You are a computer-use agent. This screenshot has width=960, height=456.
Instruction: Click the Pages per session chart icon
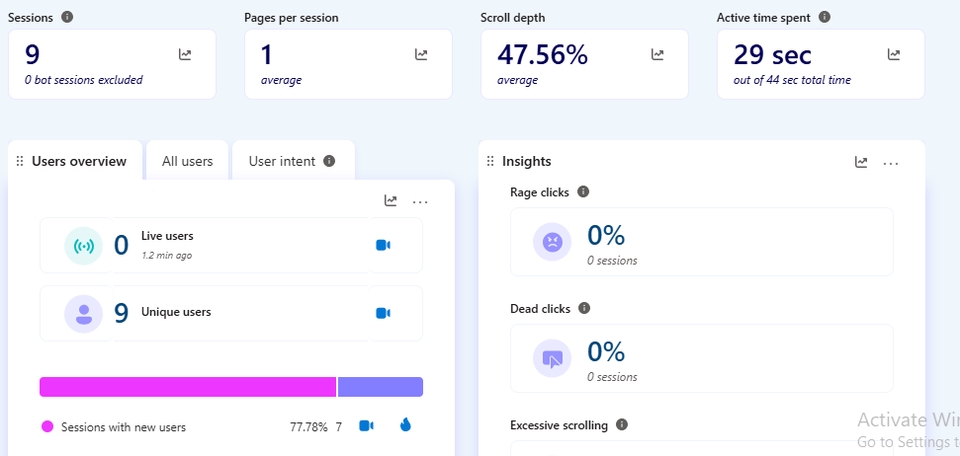[x=421, y=55]
